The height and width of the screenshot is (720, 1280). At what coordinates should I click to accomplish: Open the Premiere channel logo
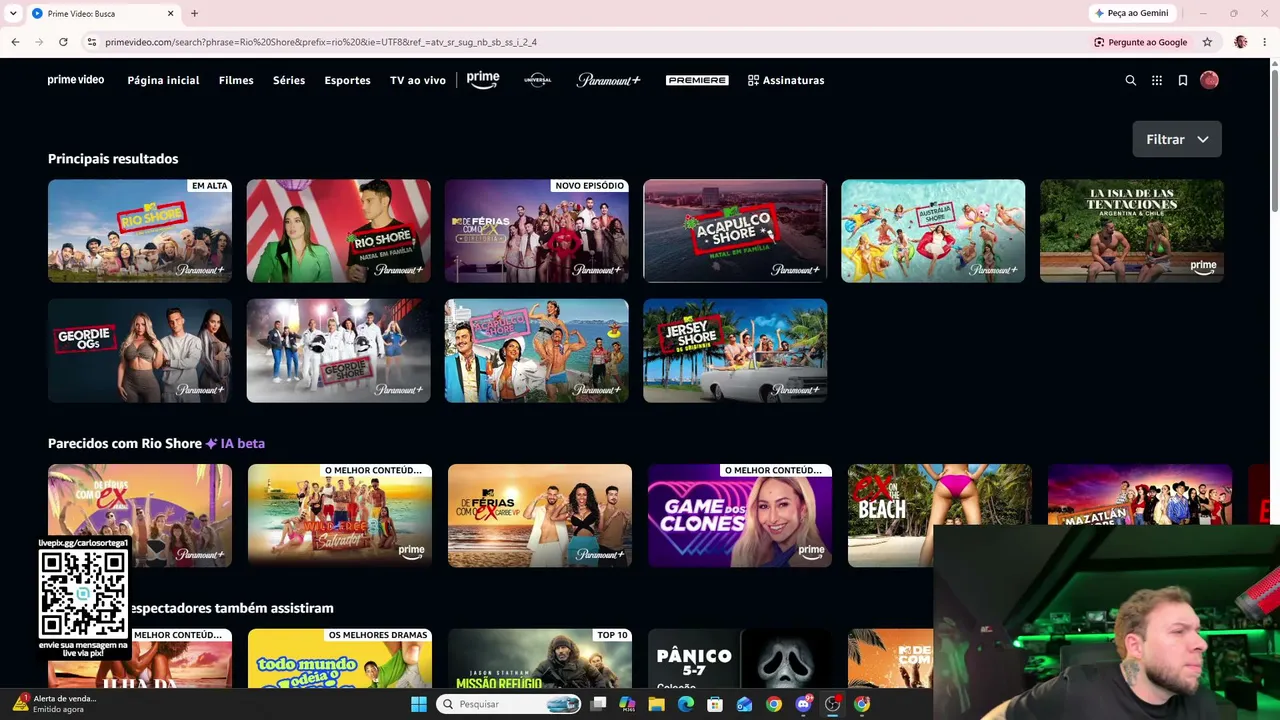[697, 80]
